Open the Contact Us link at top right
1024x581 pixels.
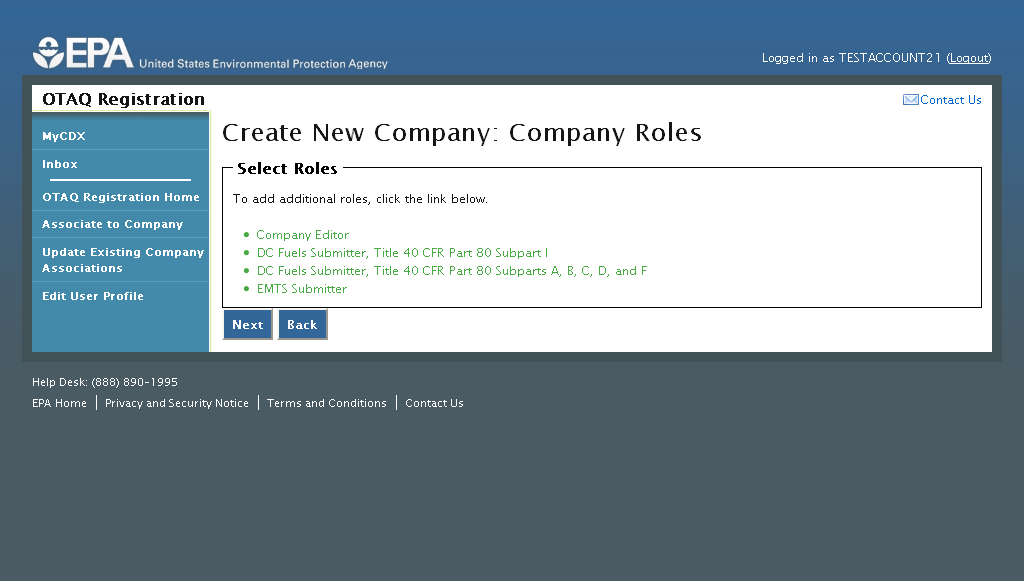[950, 100]
